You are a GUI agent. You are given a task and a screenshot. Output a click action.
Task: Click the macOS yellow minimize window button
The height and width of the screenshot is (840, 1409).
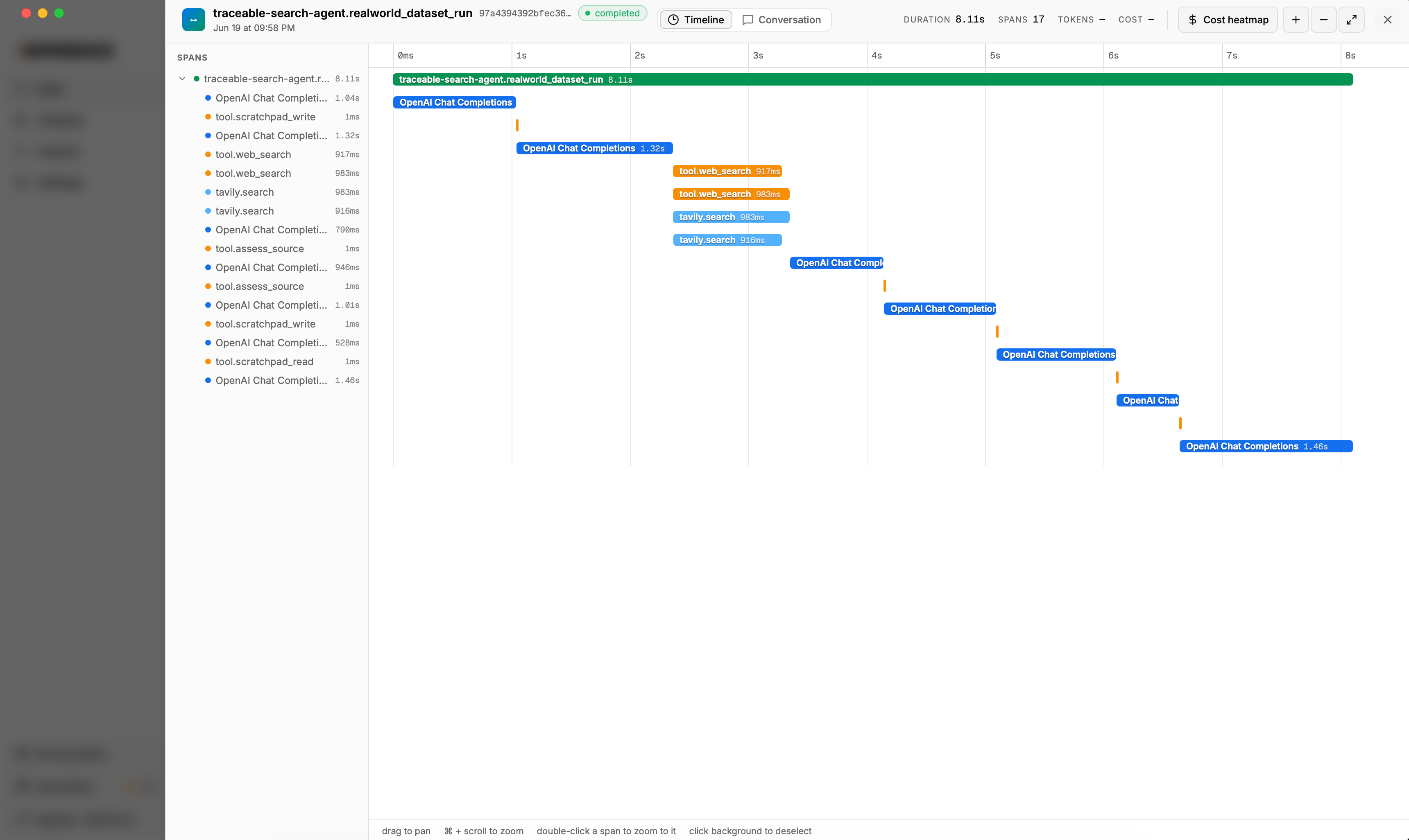coord(43,13)
